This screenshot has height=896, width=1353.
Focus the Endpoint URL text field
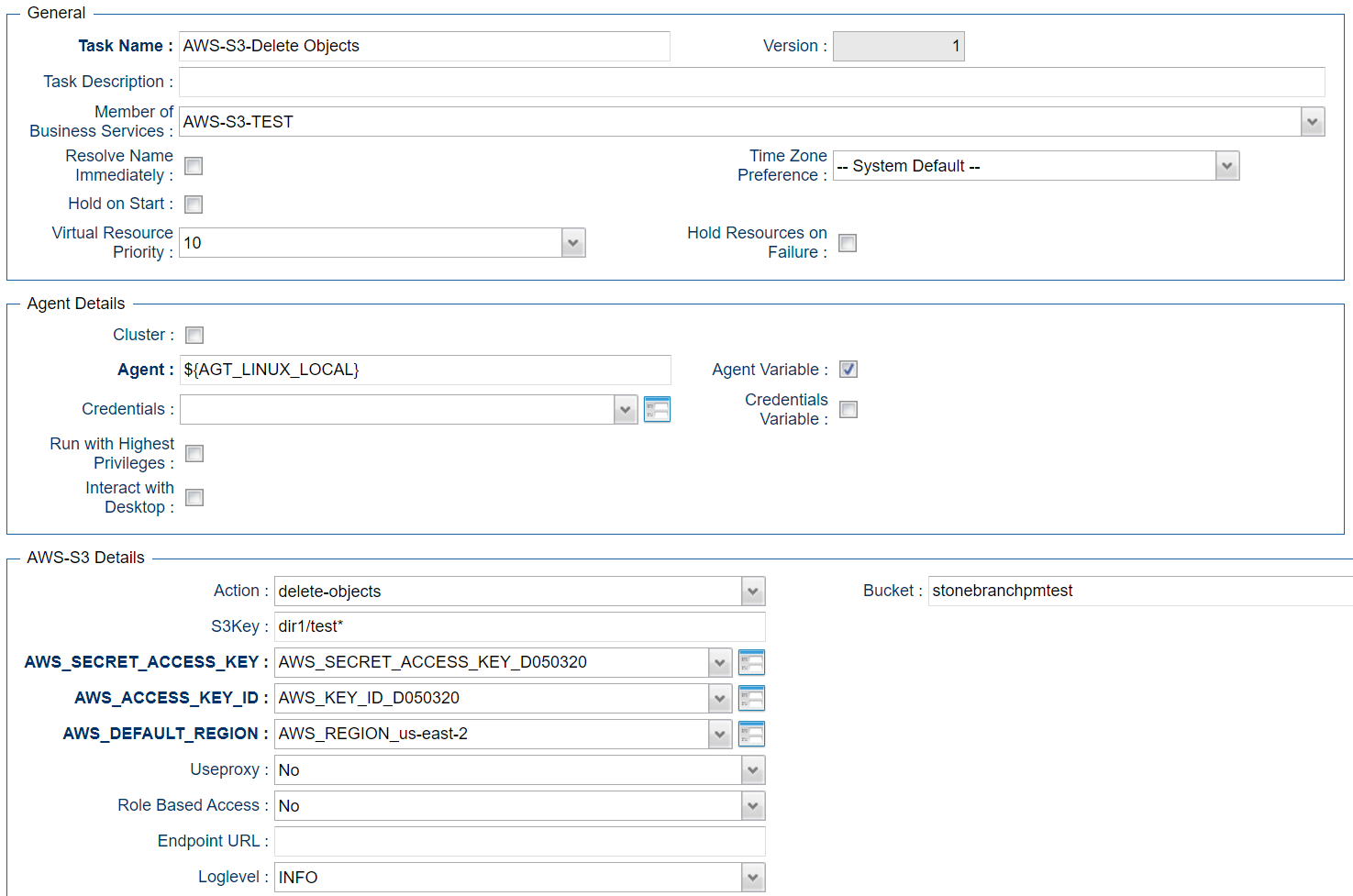point(520,841)
